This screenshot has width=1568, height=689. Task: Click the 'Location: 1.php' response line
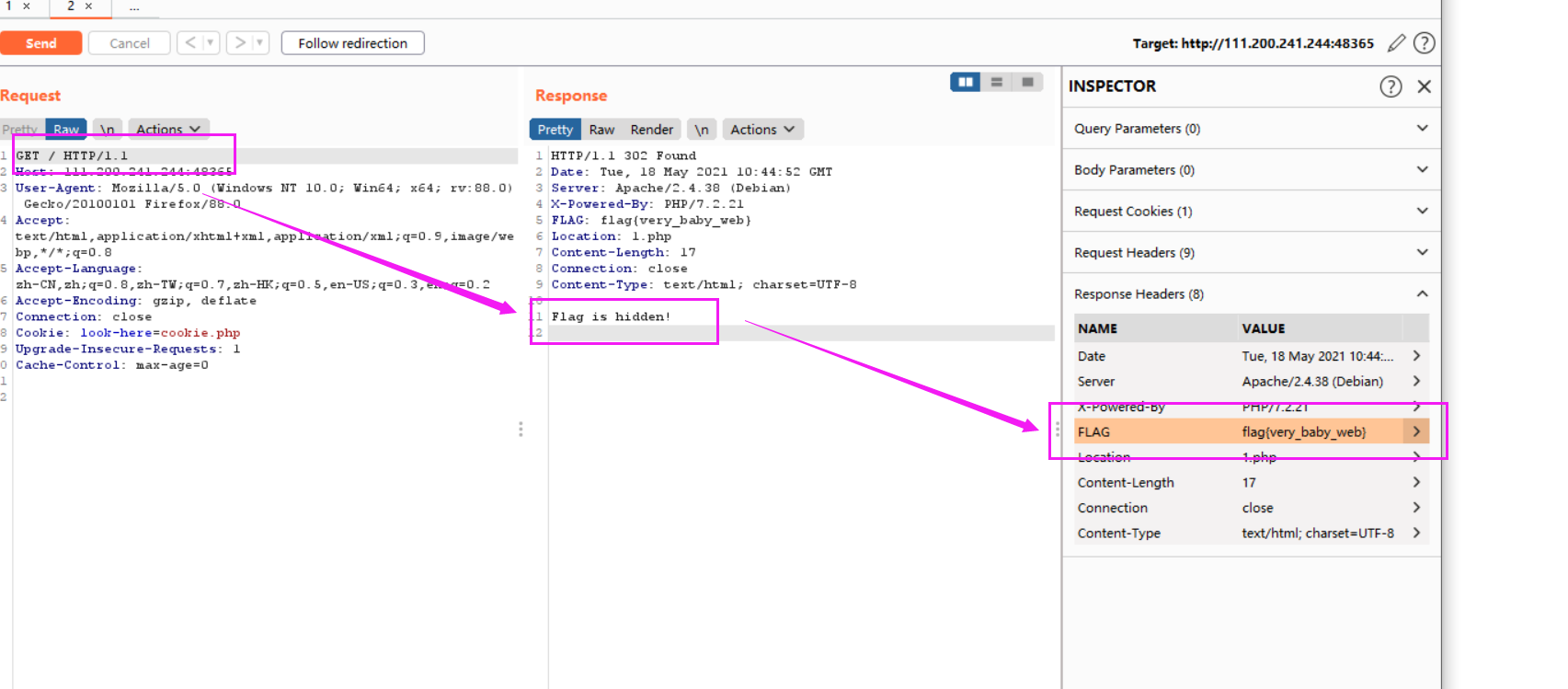(611, 236)
